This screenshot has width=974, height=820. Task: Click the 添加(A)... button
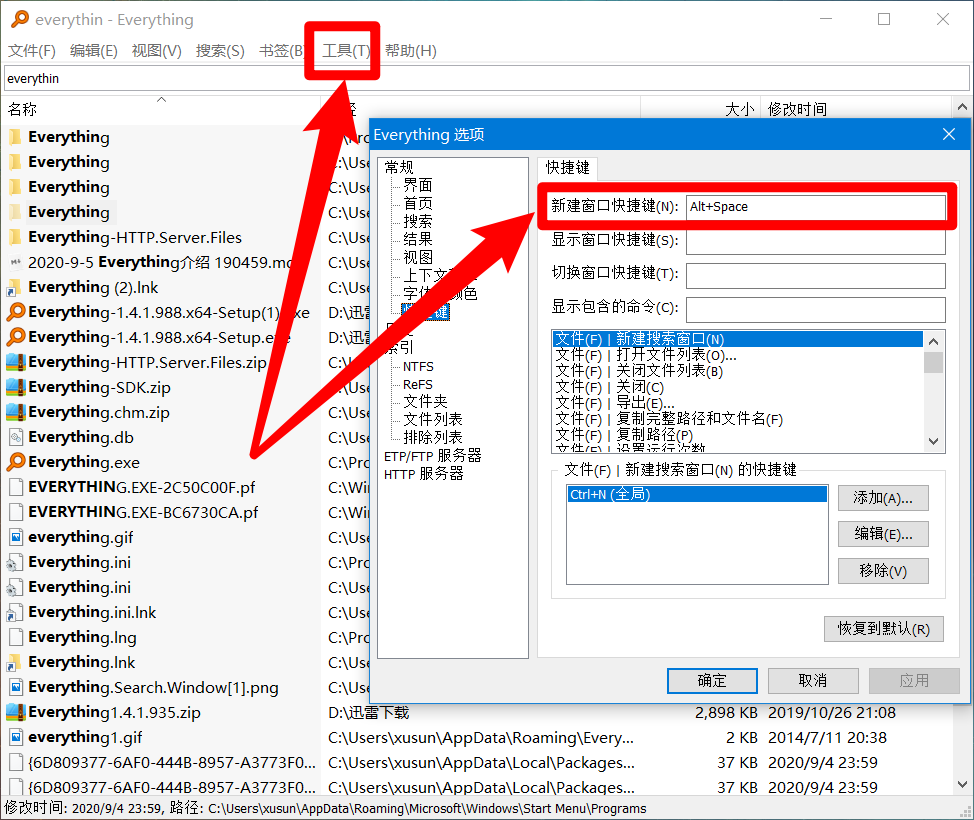click(883, 498)
